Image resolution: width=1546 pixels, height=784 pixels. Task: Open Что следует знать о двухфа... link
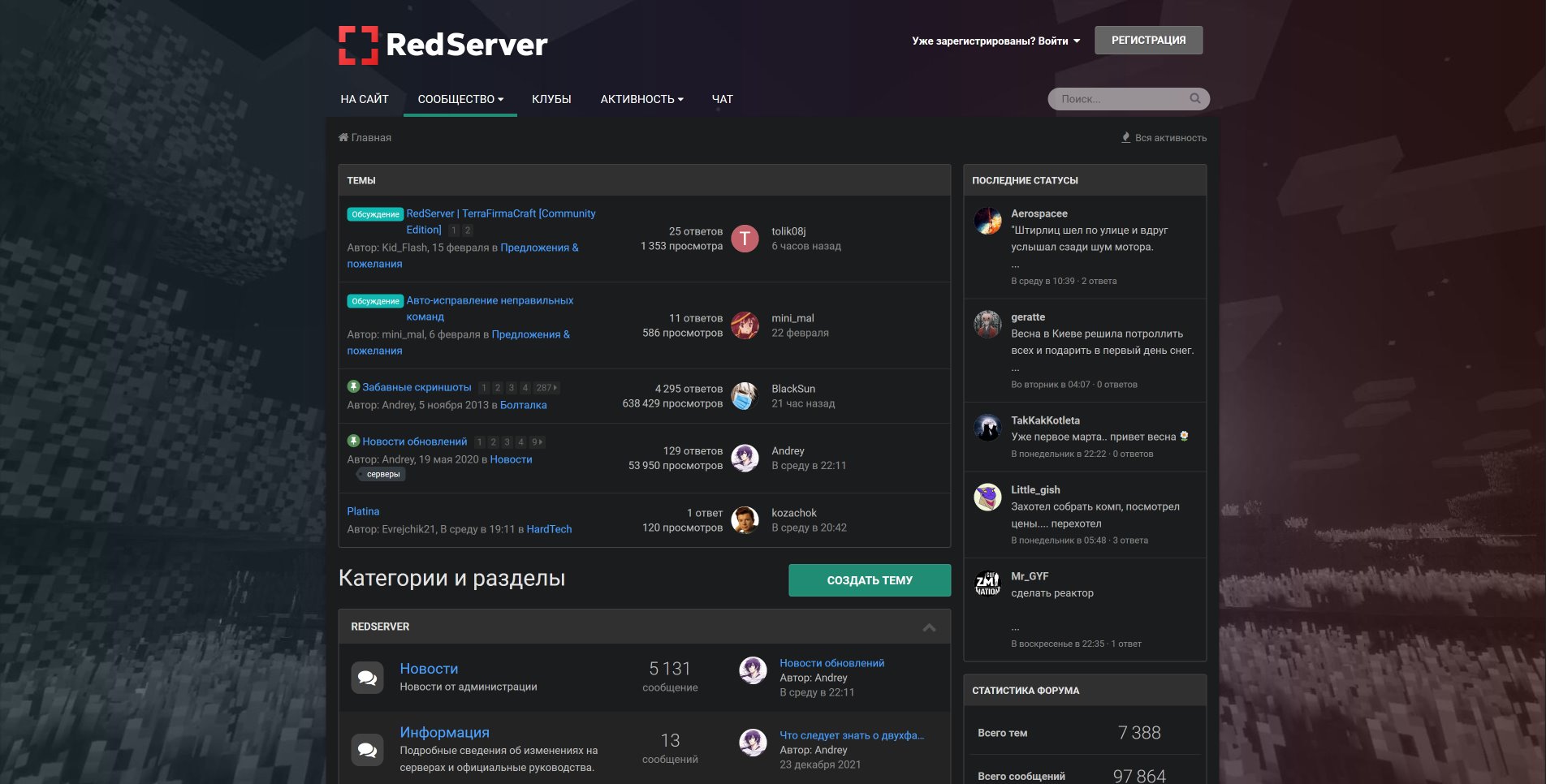tap(852, 735)
